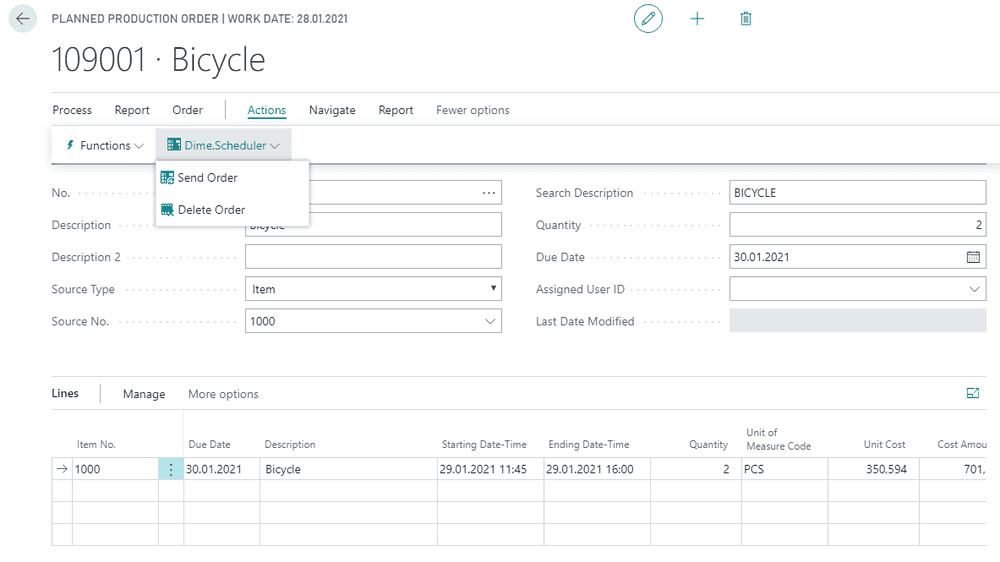Click the back arrow icon

coord(22,18)
